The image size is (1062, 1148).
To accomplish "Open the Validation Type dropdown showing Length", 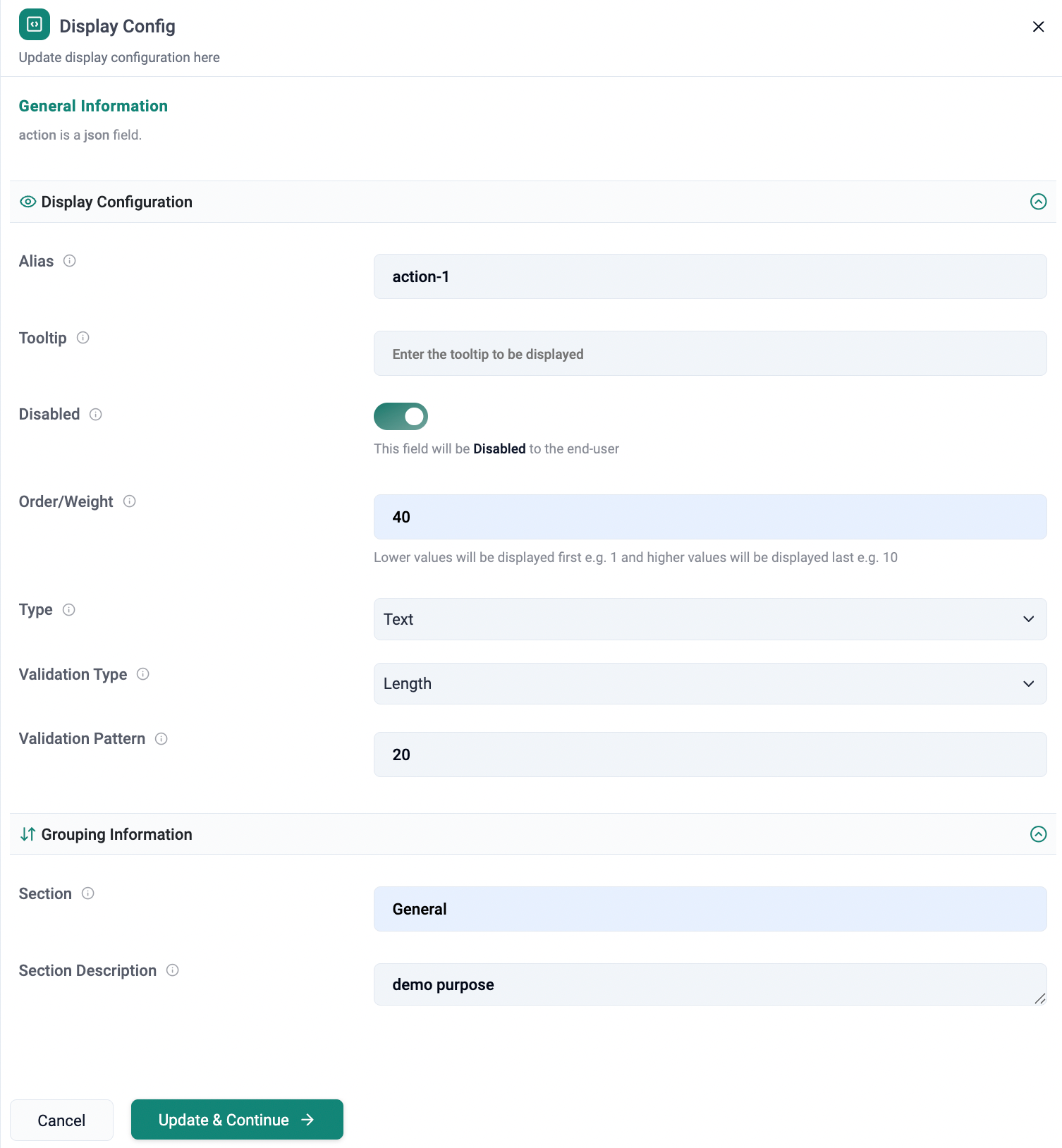I will (709, 683).
